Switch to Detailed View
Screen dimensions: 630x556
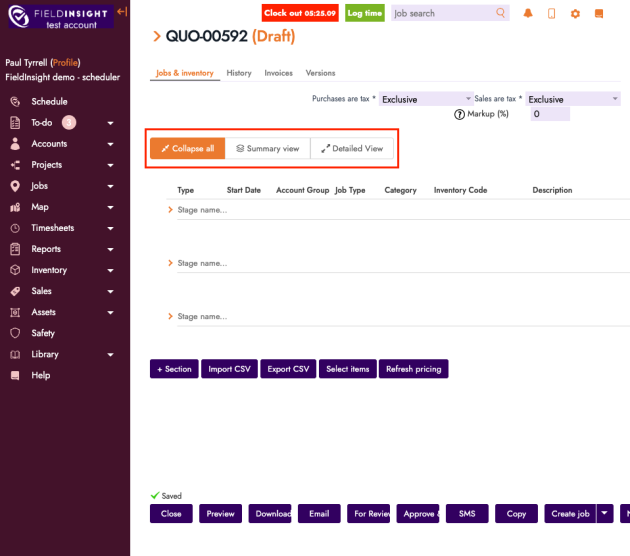coord(352,149)
